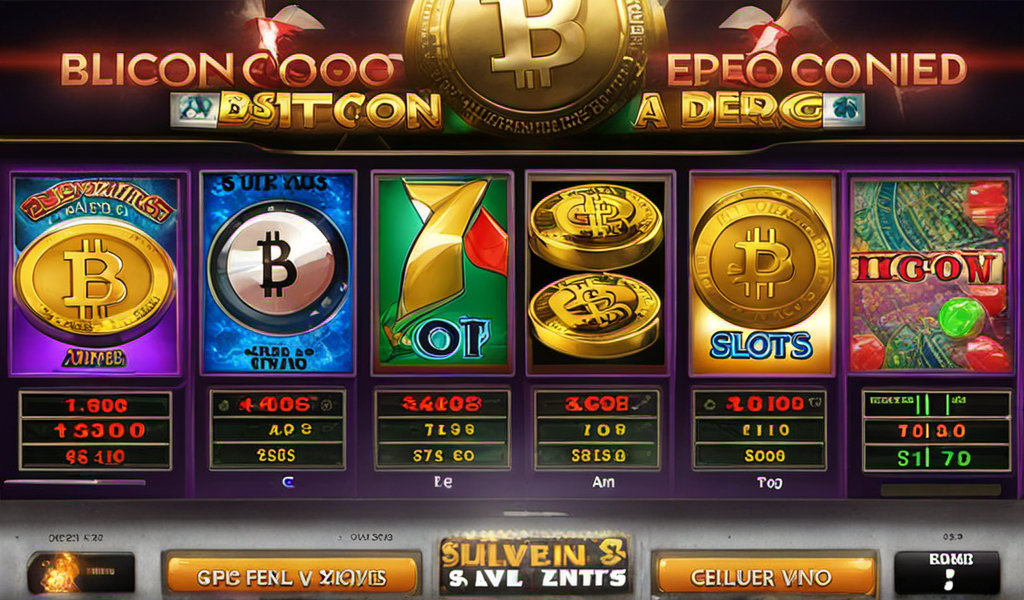This screenshot has height=600, width=1024.
Task: Choose the golden seven green tile
Action: tap(443, 272)
